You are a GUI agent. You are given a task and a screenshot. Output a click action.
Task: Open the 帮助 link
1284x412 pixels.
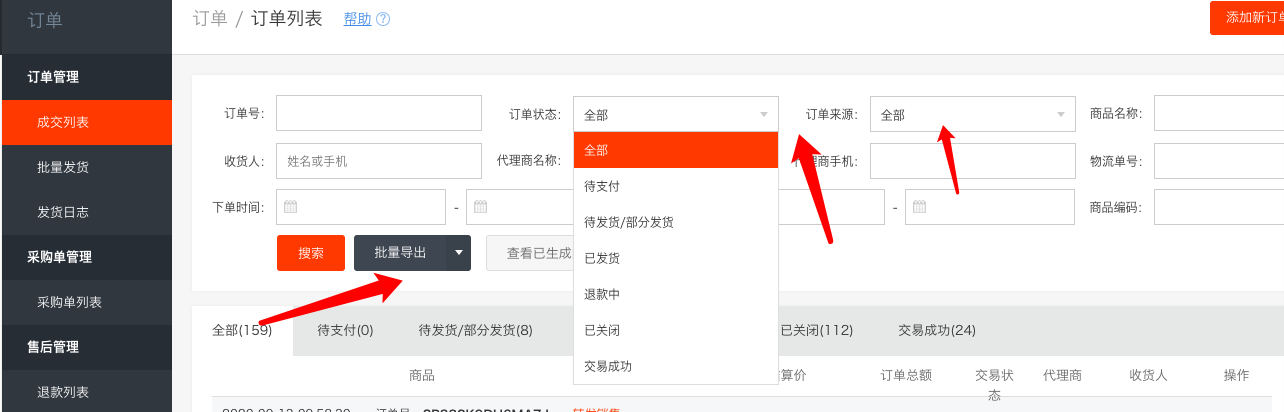pyautogui.click(x=357, y=19)
